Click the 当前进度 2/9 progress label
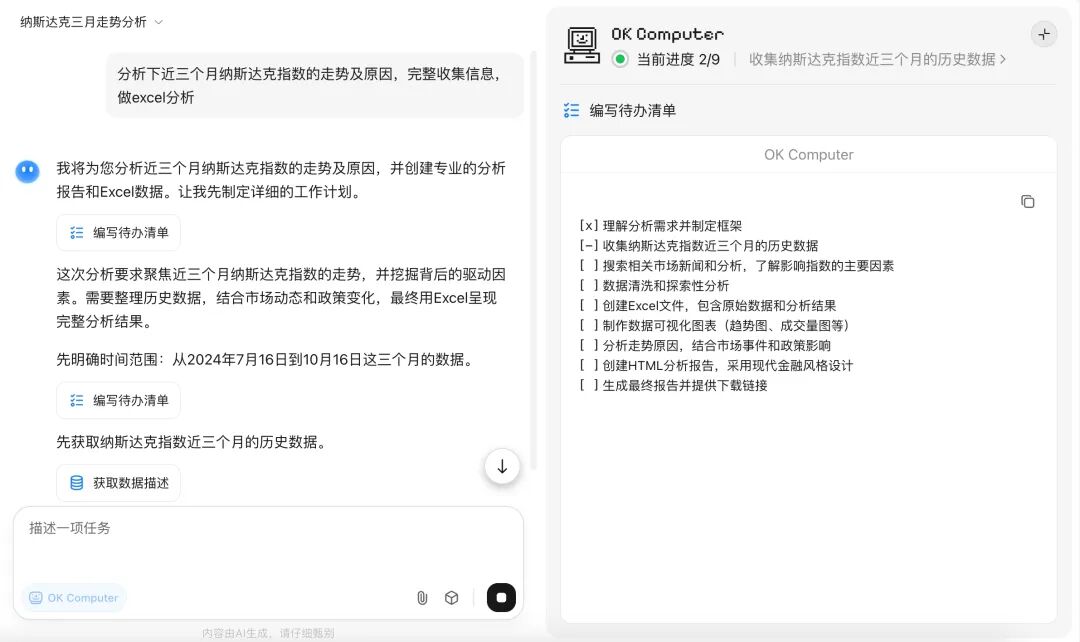 tap(678, 59)
